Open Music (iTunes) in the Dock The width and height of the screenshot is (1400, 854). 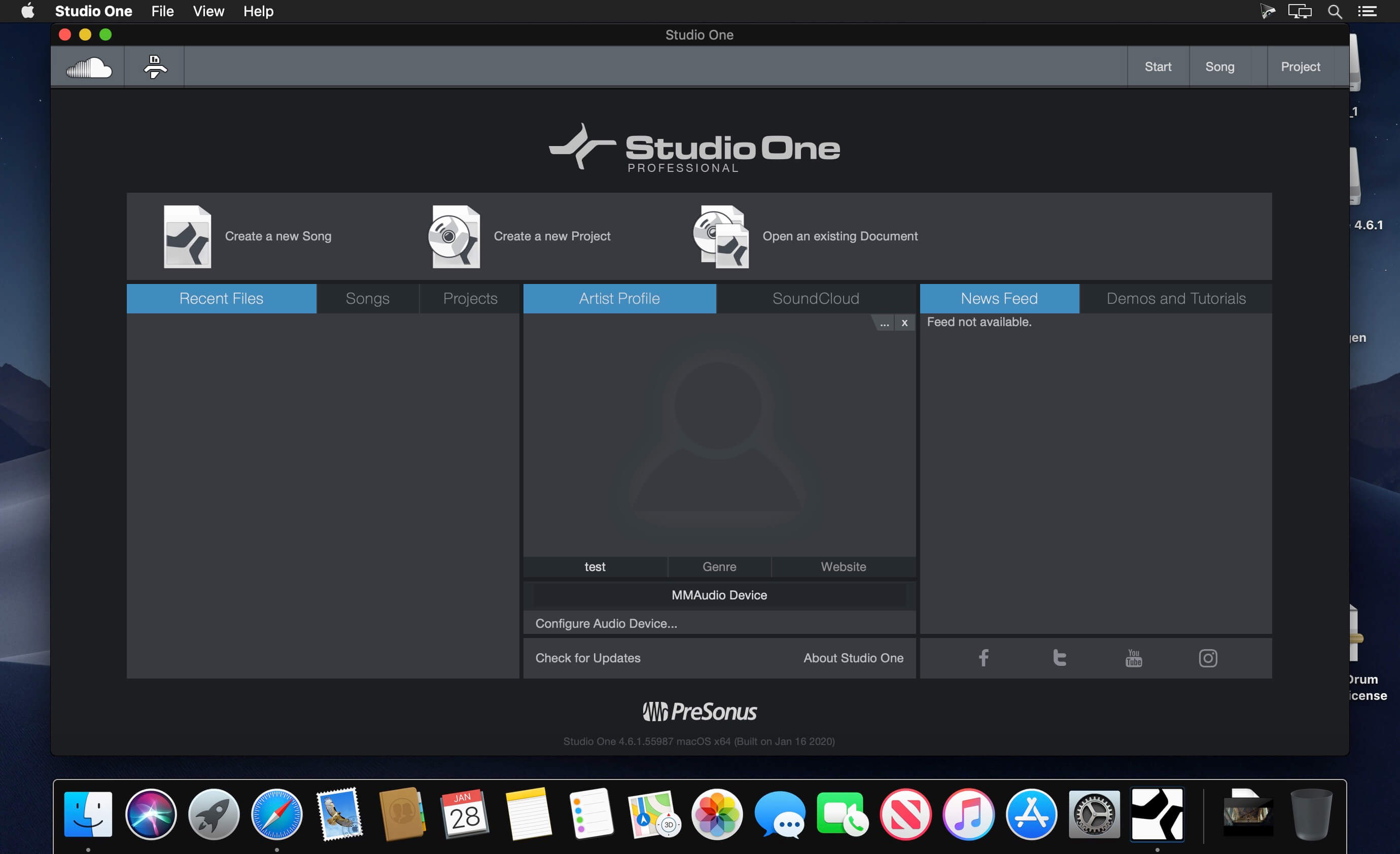[969, 814]
